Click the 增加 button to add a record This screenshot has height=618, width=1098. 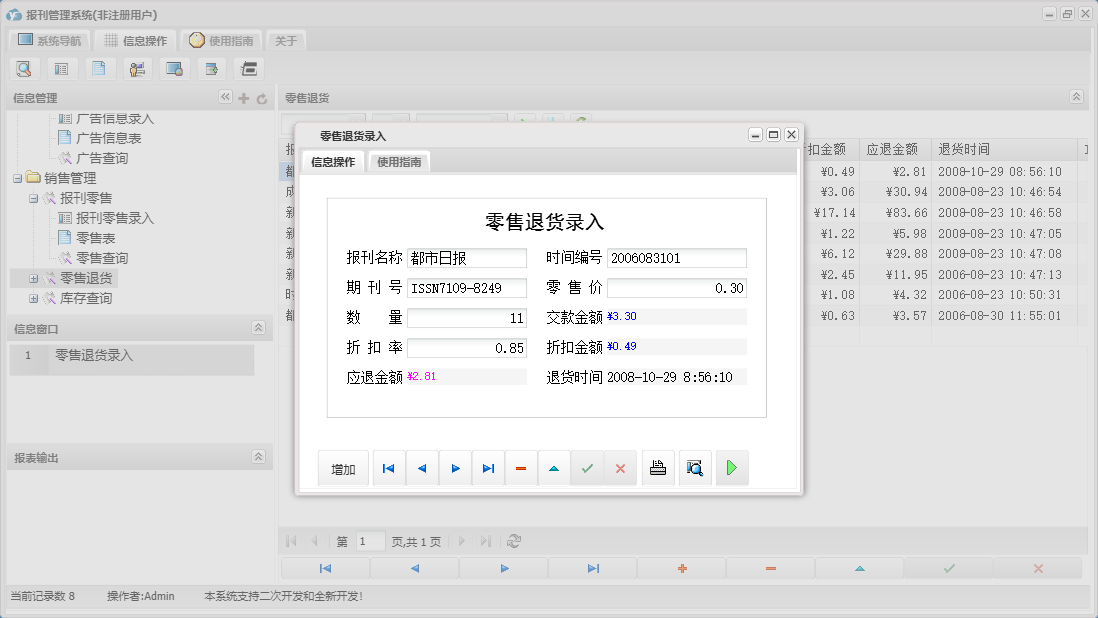(343, 467)
